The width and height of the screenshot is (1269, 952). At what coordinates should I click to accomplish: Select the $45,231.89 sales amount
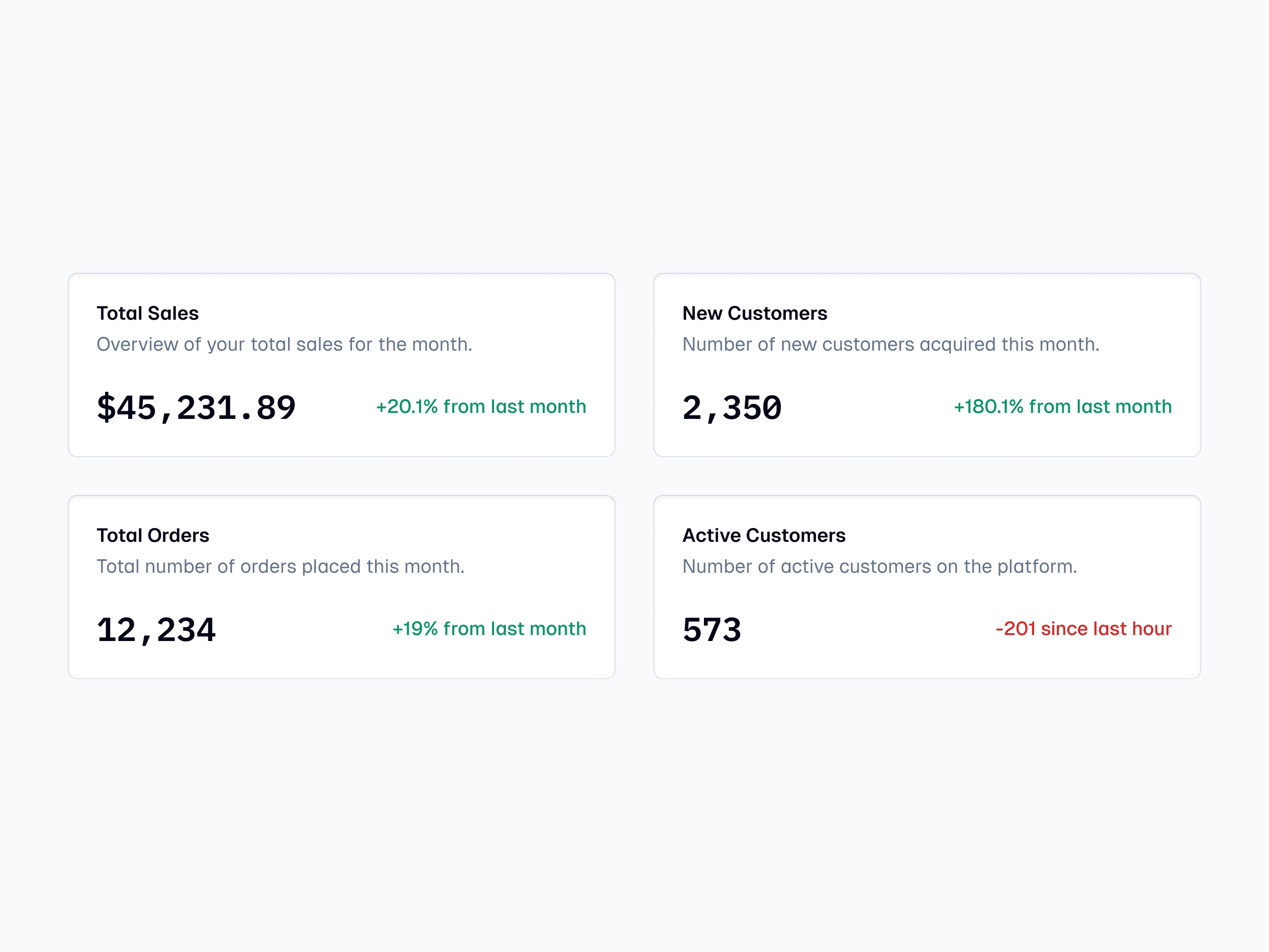click(x=196, y=408)
